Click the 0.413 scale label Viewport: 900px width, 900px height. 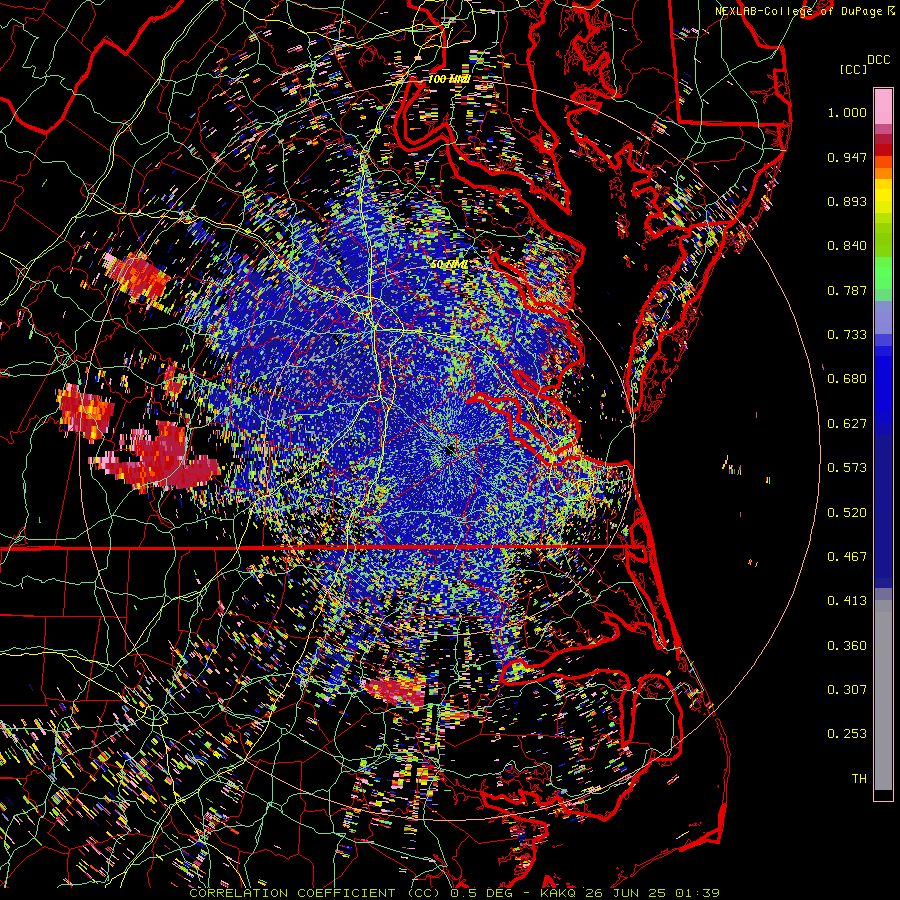click(x=847, y=601)
